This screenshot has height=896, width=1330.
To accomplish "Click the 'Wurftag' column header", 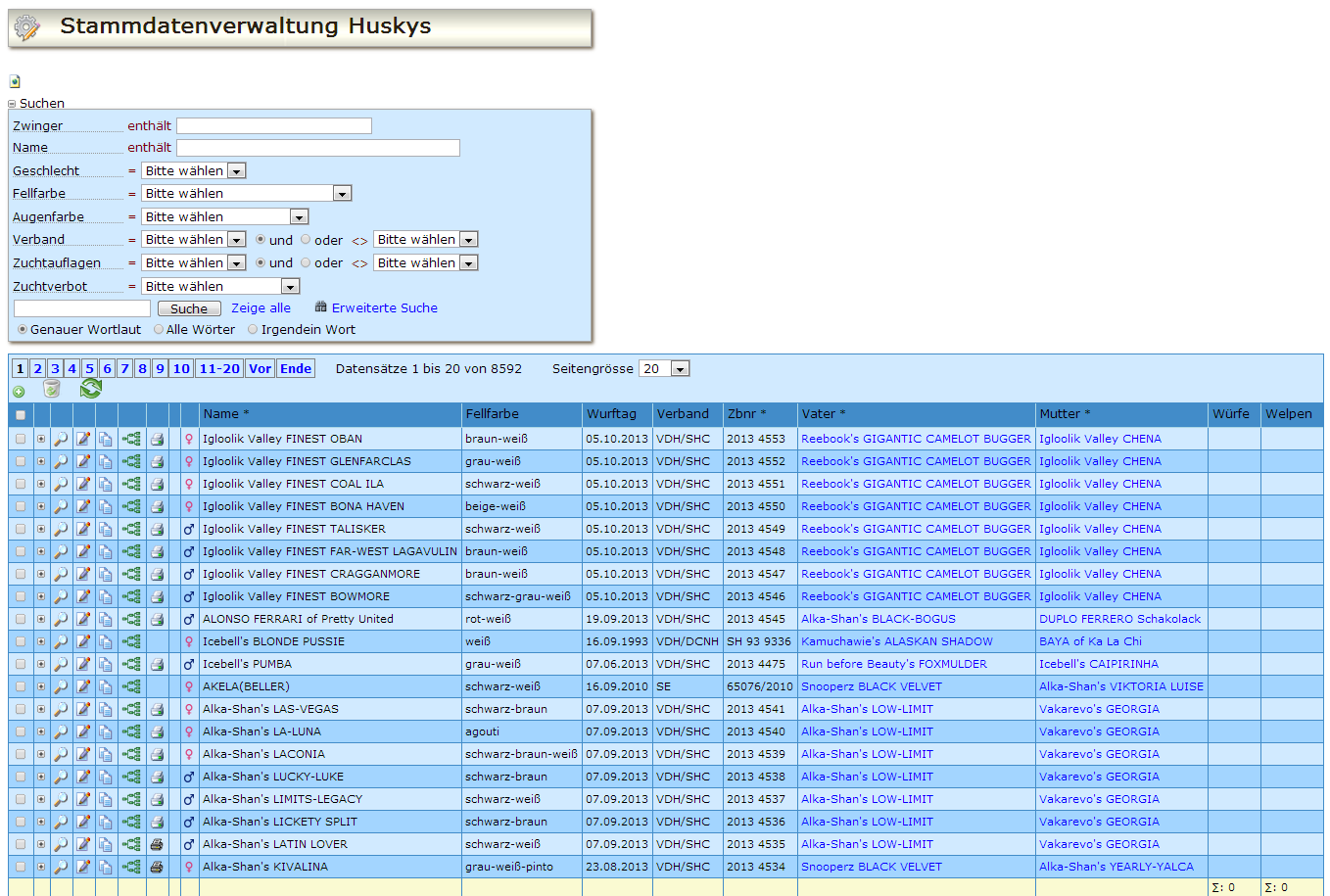I will point(612,414).
